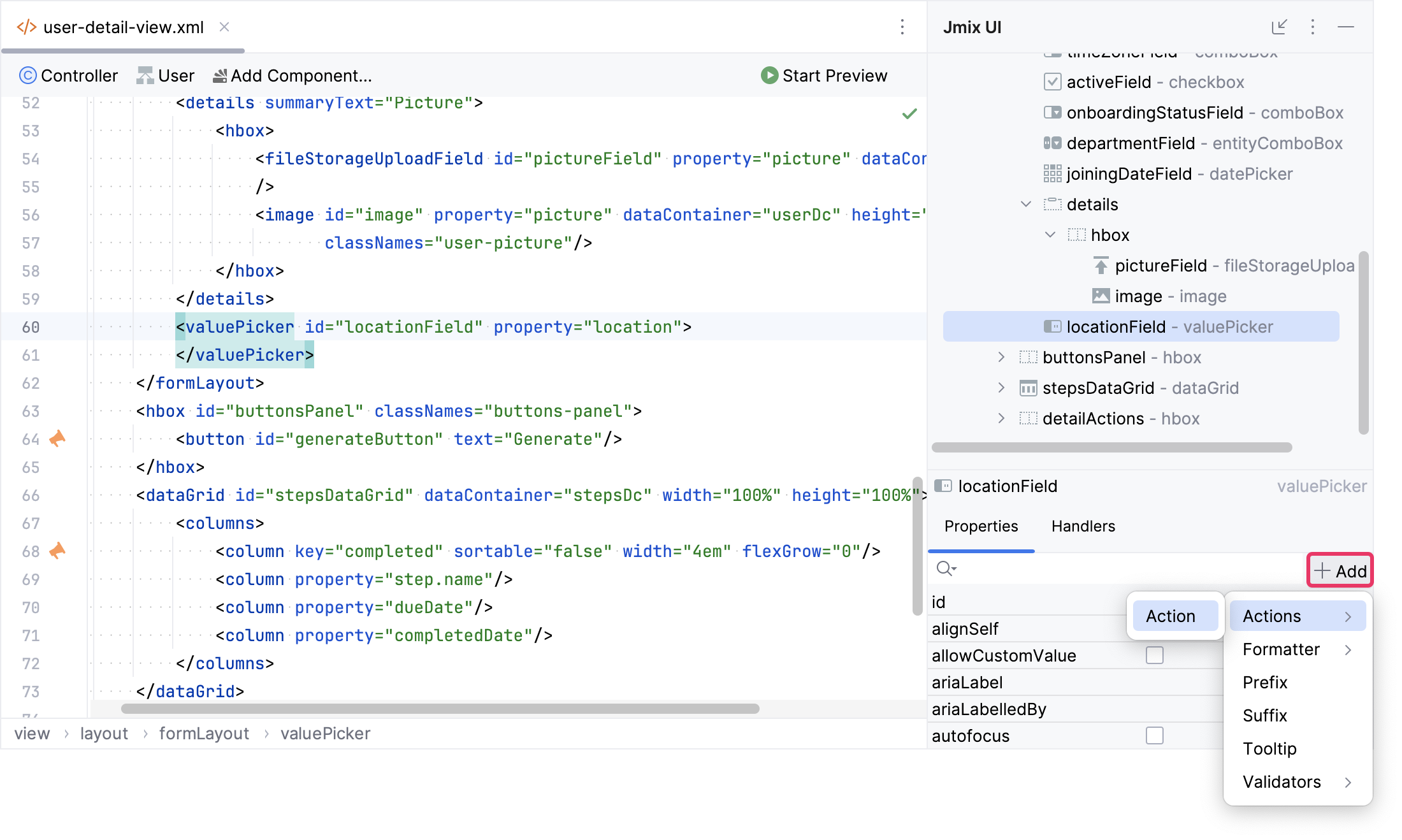
Task: Open Jmix UI panel options menu
Action: (x=1313, y=27)
